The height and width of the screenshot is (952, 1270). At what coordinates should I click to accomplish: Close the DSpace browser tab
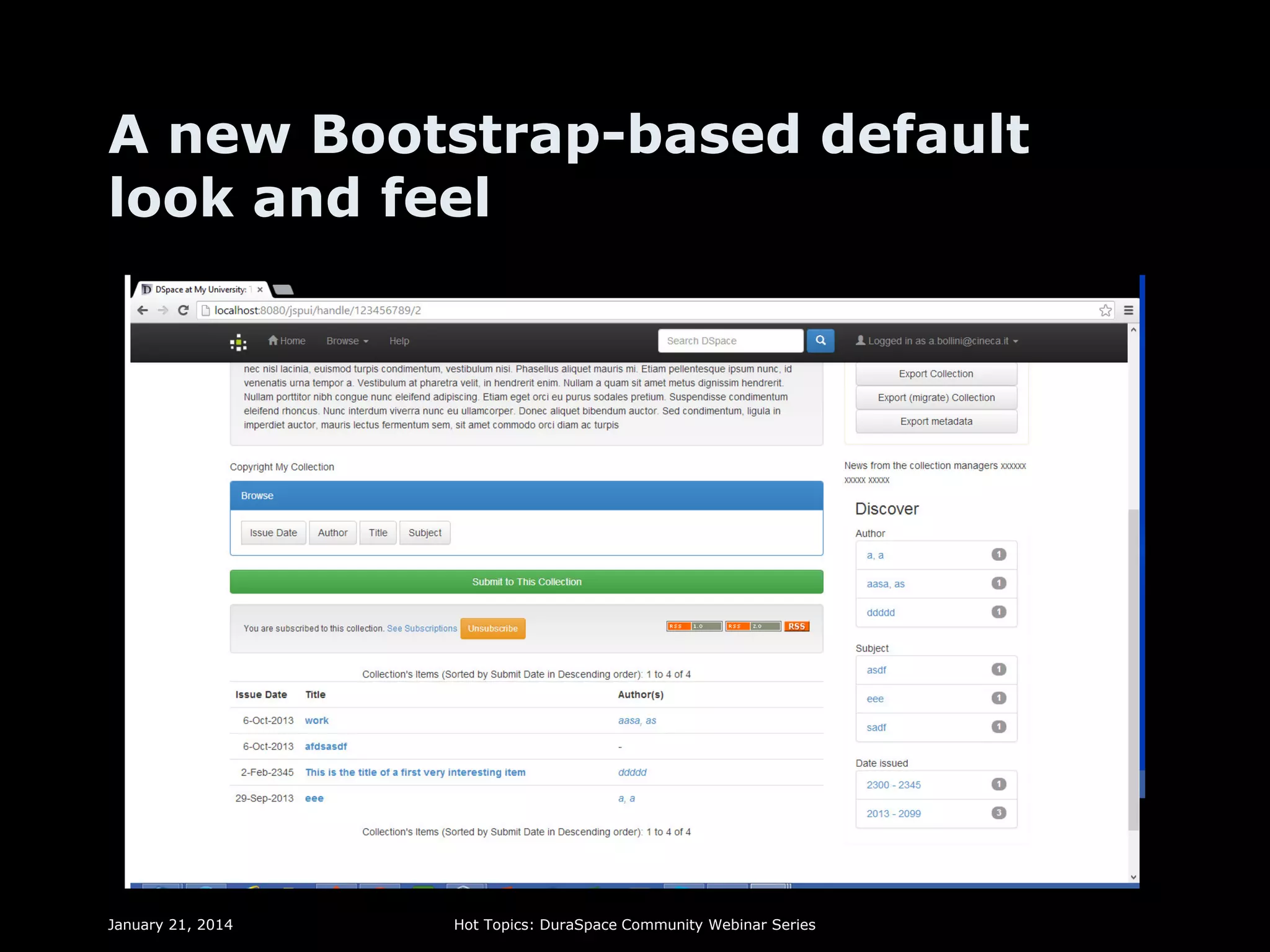tap(260, 289)
